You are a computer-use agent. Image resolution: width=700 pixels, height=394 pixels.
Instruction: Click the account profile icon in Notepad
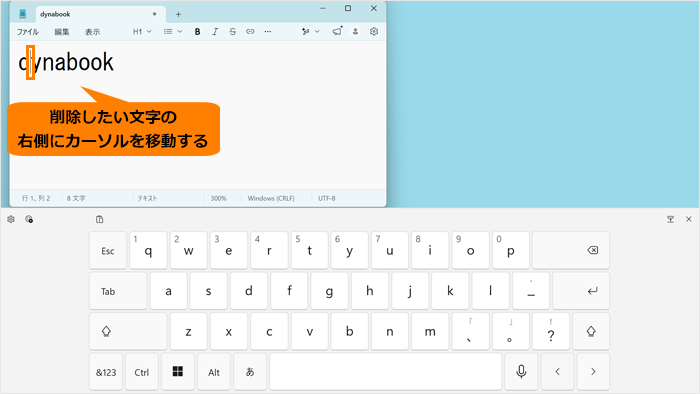[355, 32]
